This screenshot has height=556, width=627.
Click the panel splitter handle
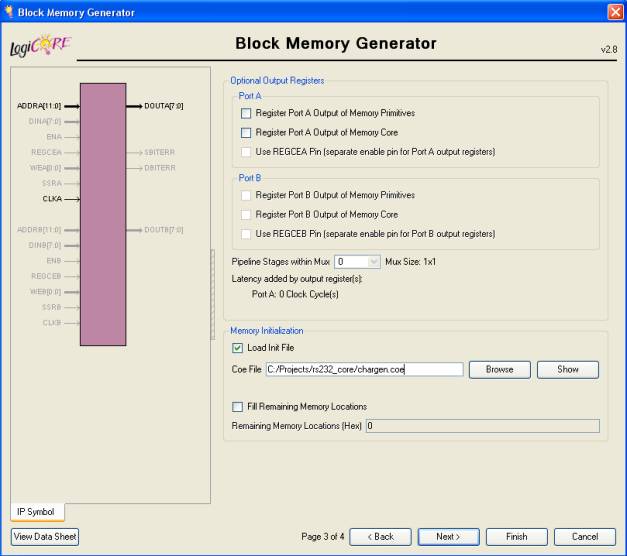click(212, 293)
